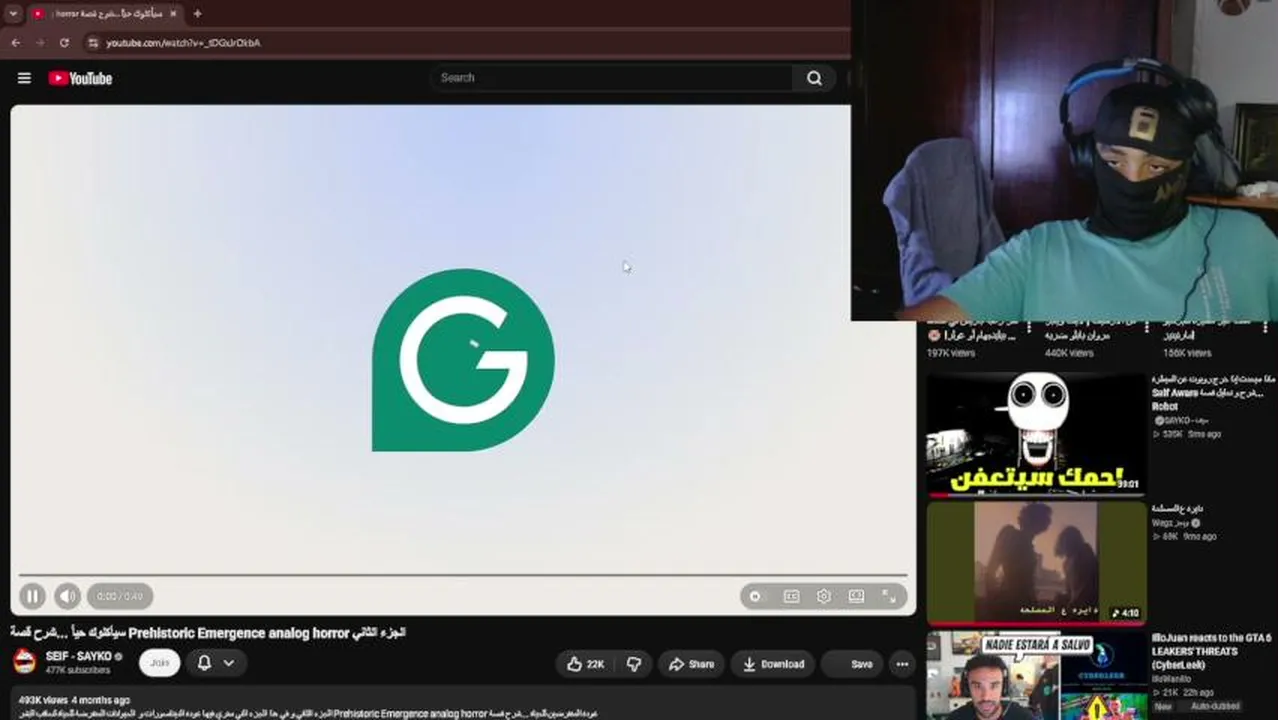Open the 4:10 Wegz video thumbnail

[1036, 564]
